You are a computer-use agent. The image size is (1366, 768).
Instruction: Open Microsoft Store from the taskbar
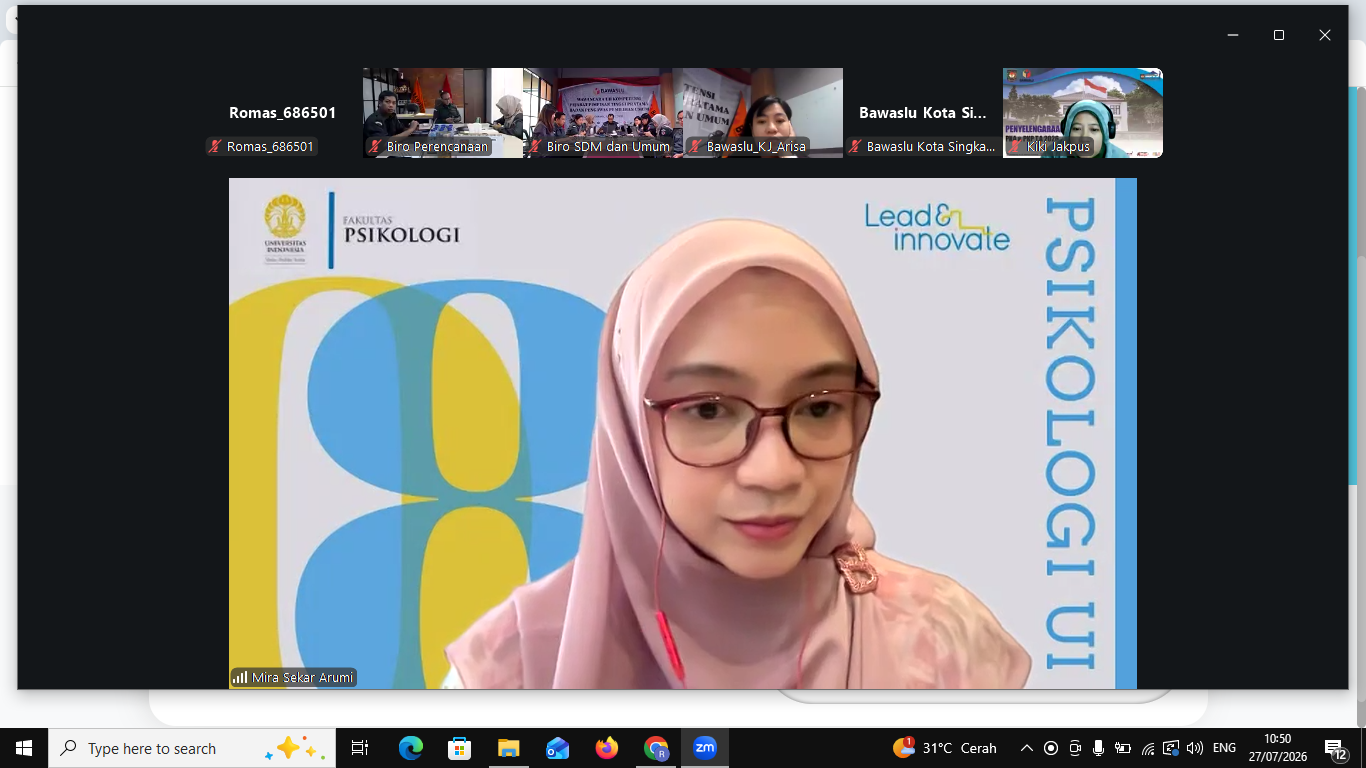(x=460, y=748)
